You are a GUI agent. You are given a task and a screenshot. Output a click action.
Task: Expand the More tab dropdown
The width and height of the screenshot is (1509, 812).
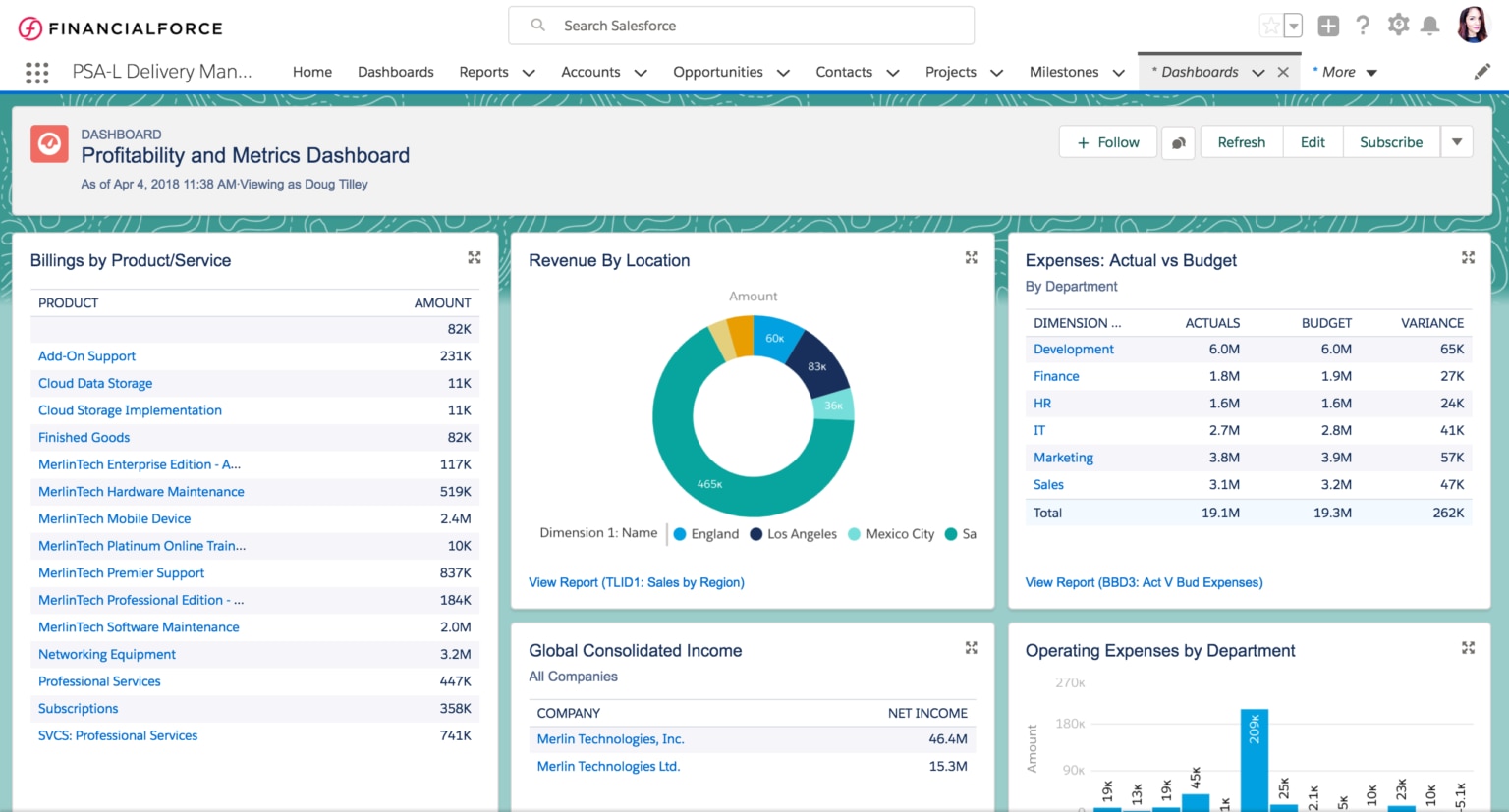(x=1372, y=72)
